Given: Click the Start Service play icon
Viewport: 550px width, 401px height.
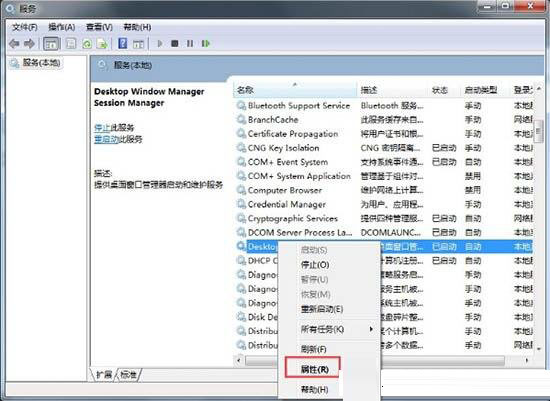Looking at the screenshot, I should coord(160,44).
